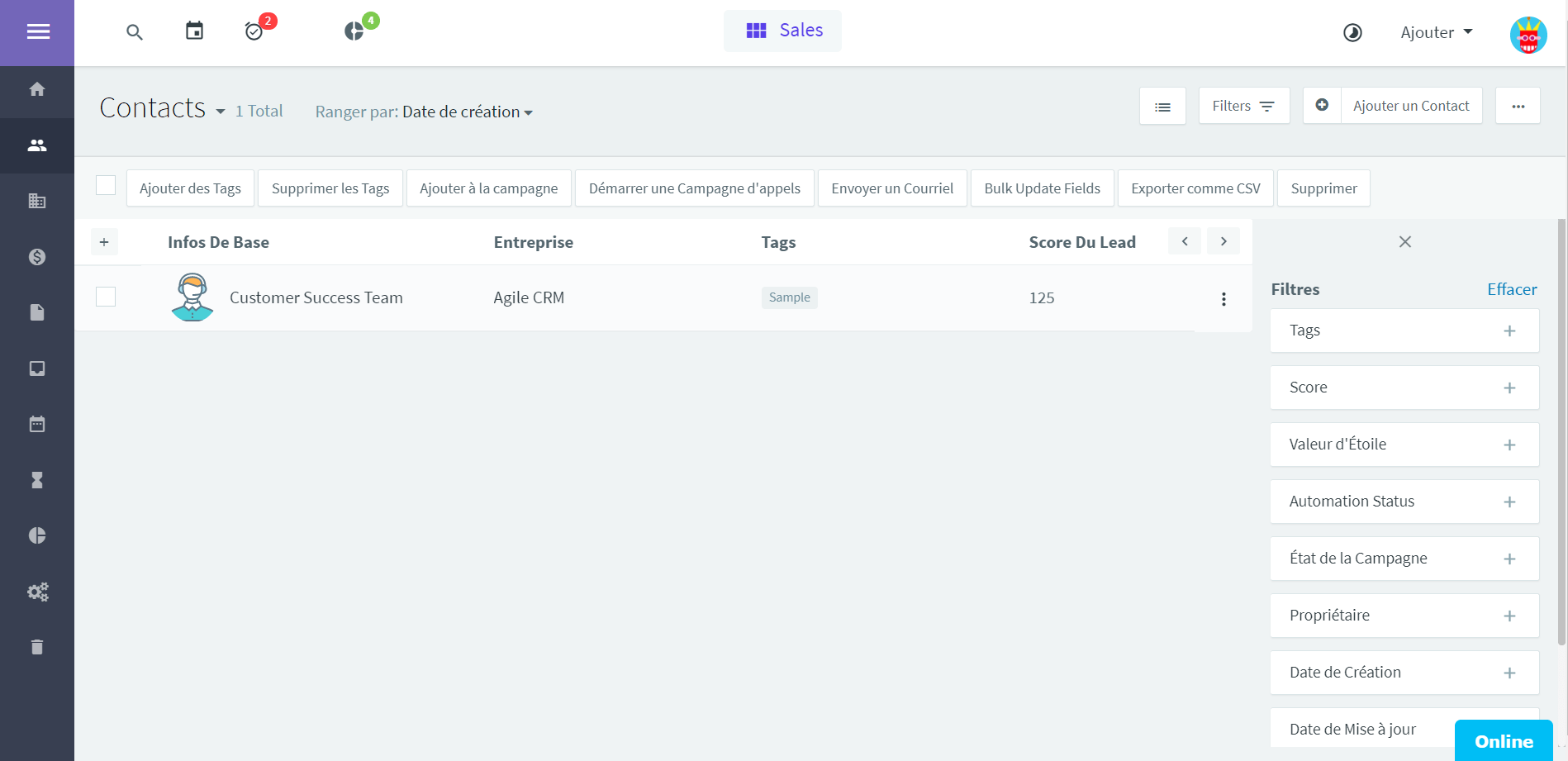This screenshot has height=761, width=1568.
Task: Open the hamburger menu
Action: [38, 32]
